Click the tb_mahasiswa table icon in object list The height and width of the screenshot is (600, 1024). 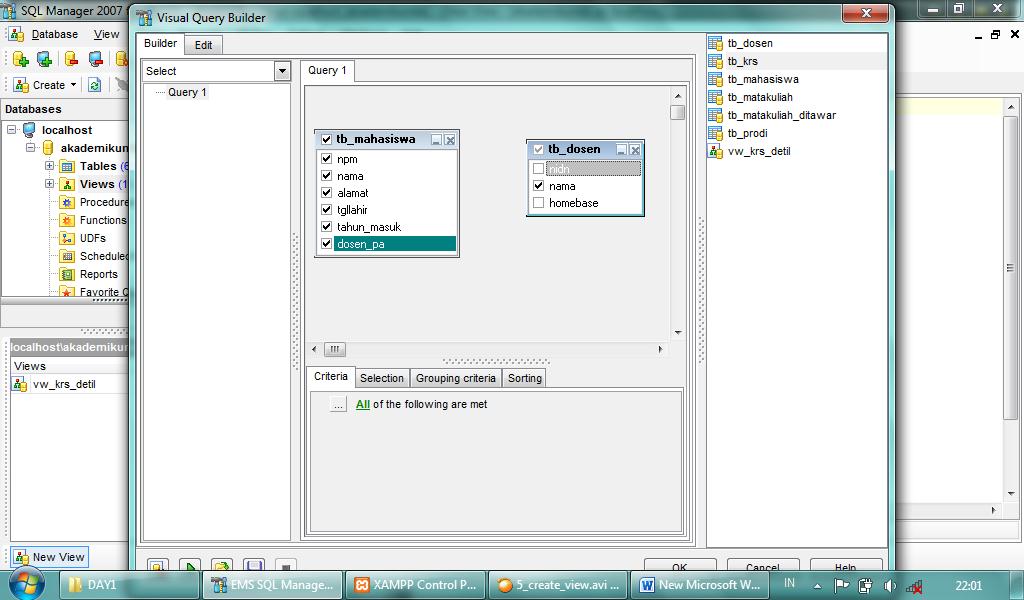click(x=715, y=79)
